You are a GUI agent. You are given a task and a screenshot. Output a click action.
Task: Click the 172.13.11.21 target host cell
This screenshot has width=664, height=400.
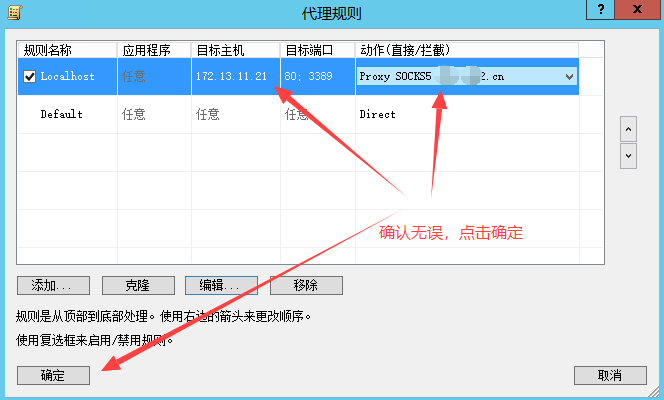click(231, 76)
